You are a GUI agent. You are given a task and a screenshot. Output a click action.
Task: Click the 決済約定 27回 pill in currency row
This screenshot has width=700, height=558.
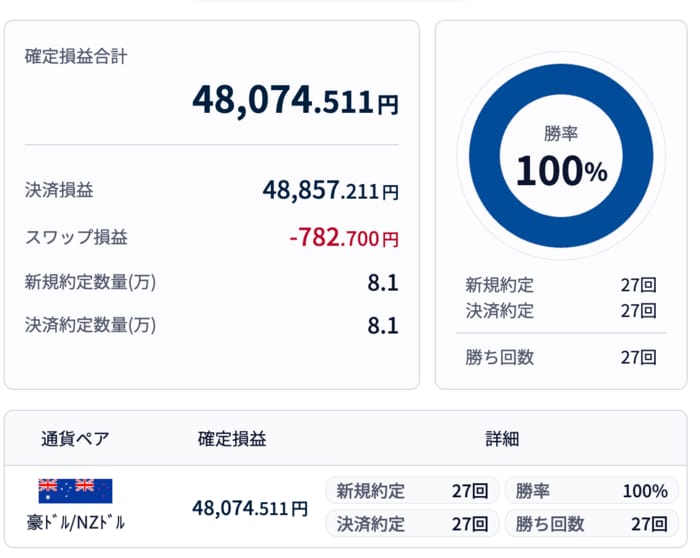point(412,524)
